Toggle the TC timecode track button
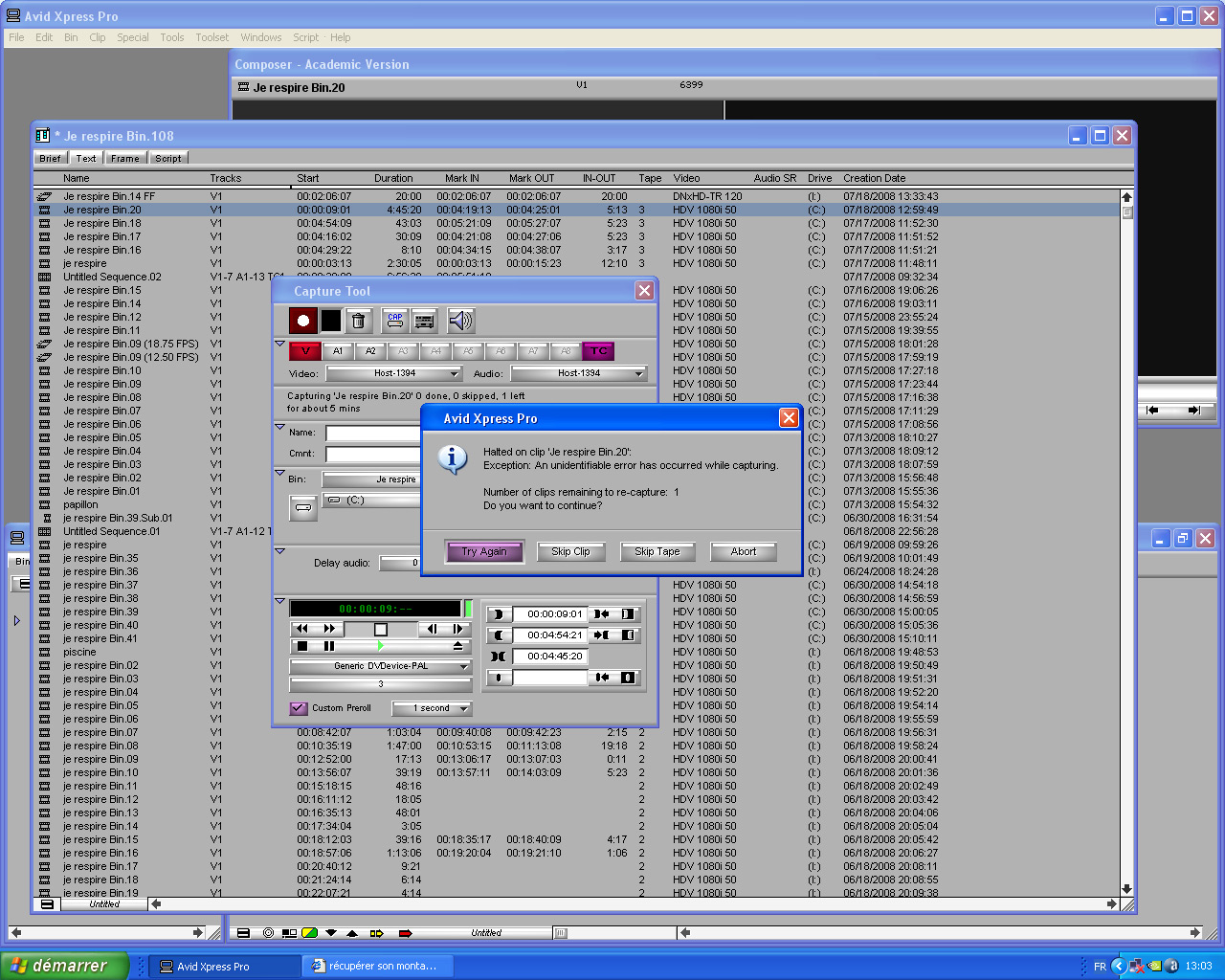The image size is (1225, 980). click(x=598, y=351)
